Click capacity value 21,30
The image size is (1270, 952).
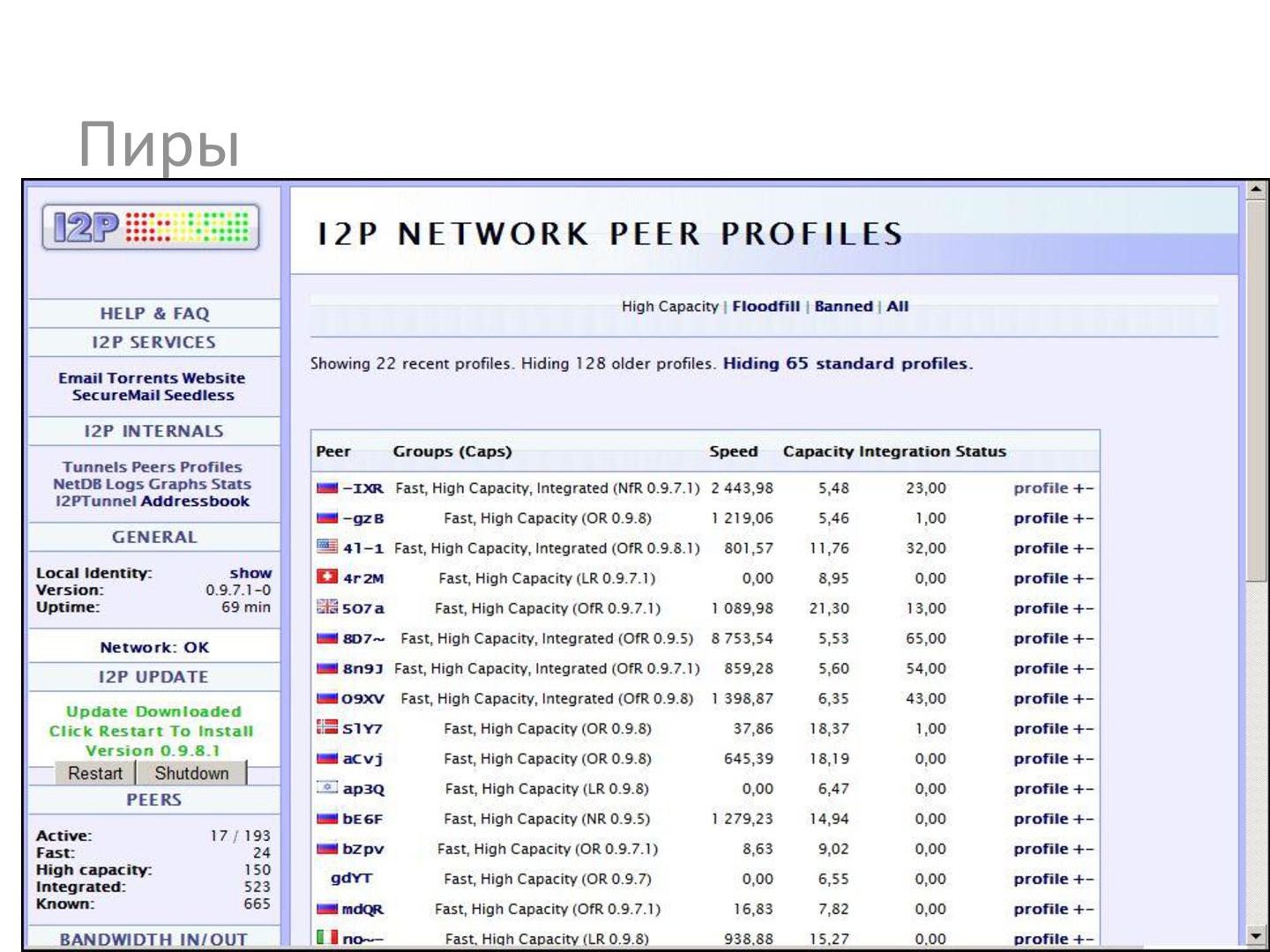[829, 608]
